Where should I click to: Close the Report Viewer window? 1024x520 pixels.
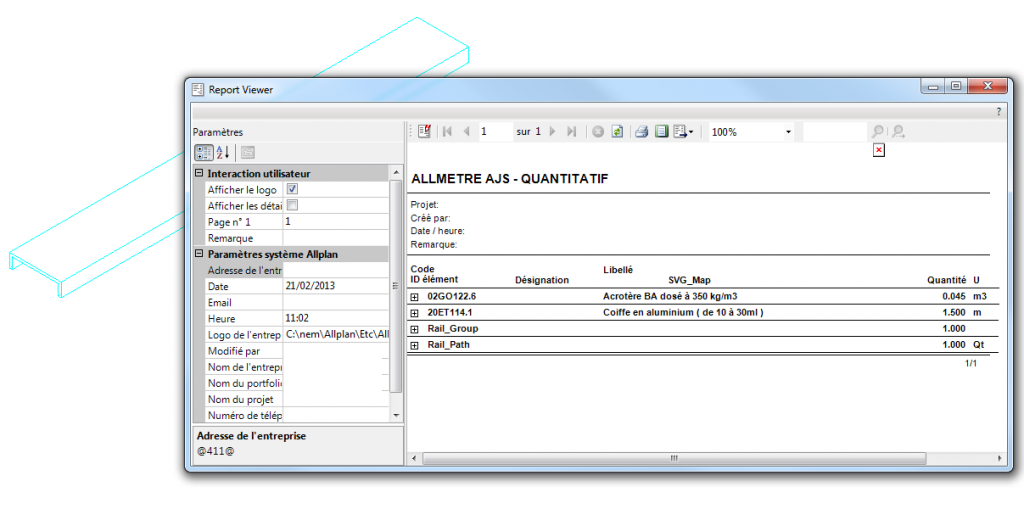click(987, 86)
